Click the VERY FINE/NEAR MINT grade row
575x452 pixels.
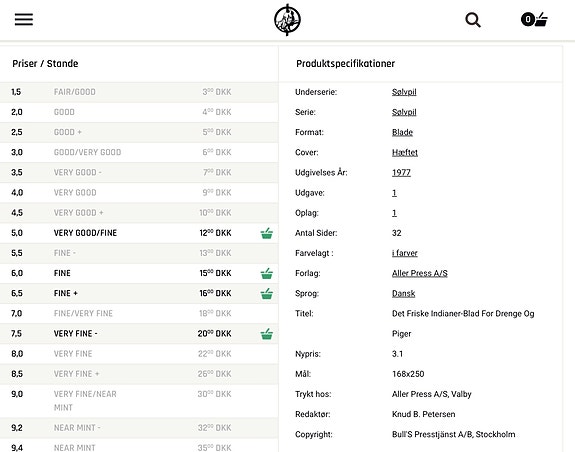tap(139, 401)
